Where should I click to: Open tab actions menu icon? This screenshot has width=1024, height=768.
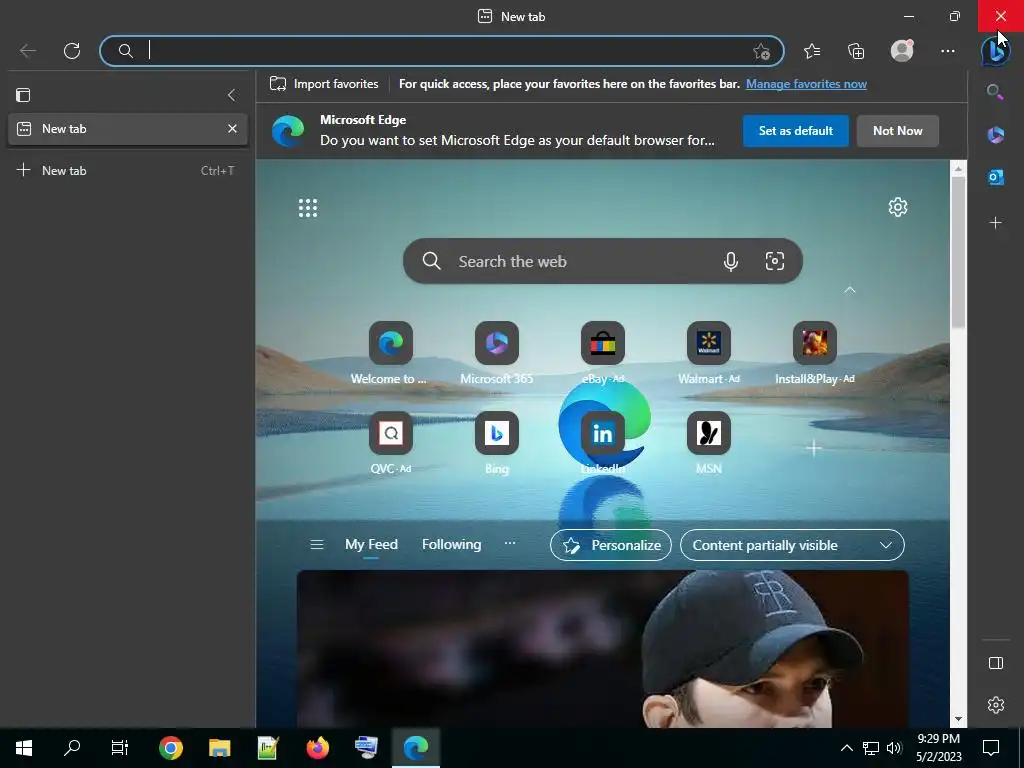click(x=23, y=95)
